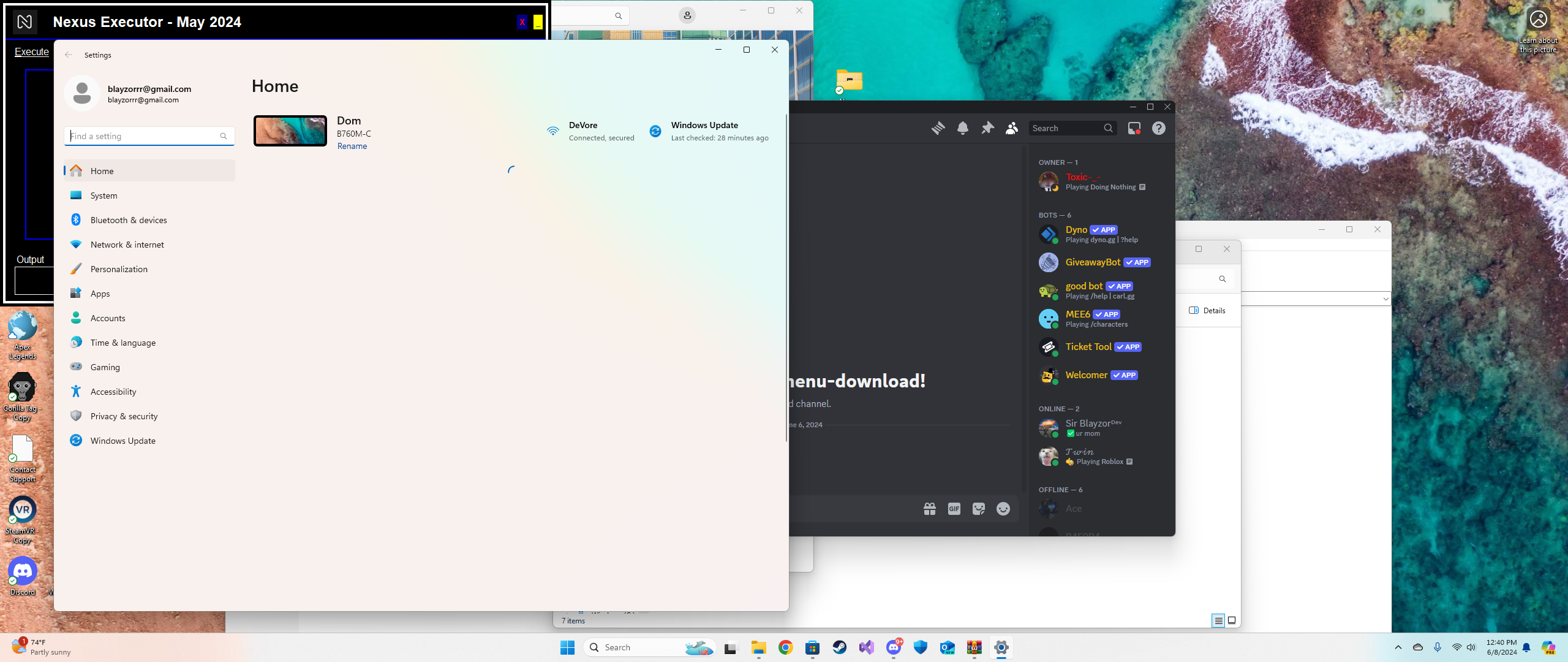Open the emoji picker in Discord
Viewport: 1568px width, 662px height.
(x=1003, y=509)
